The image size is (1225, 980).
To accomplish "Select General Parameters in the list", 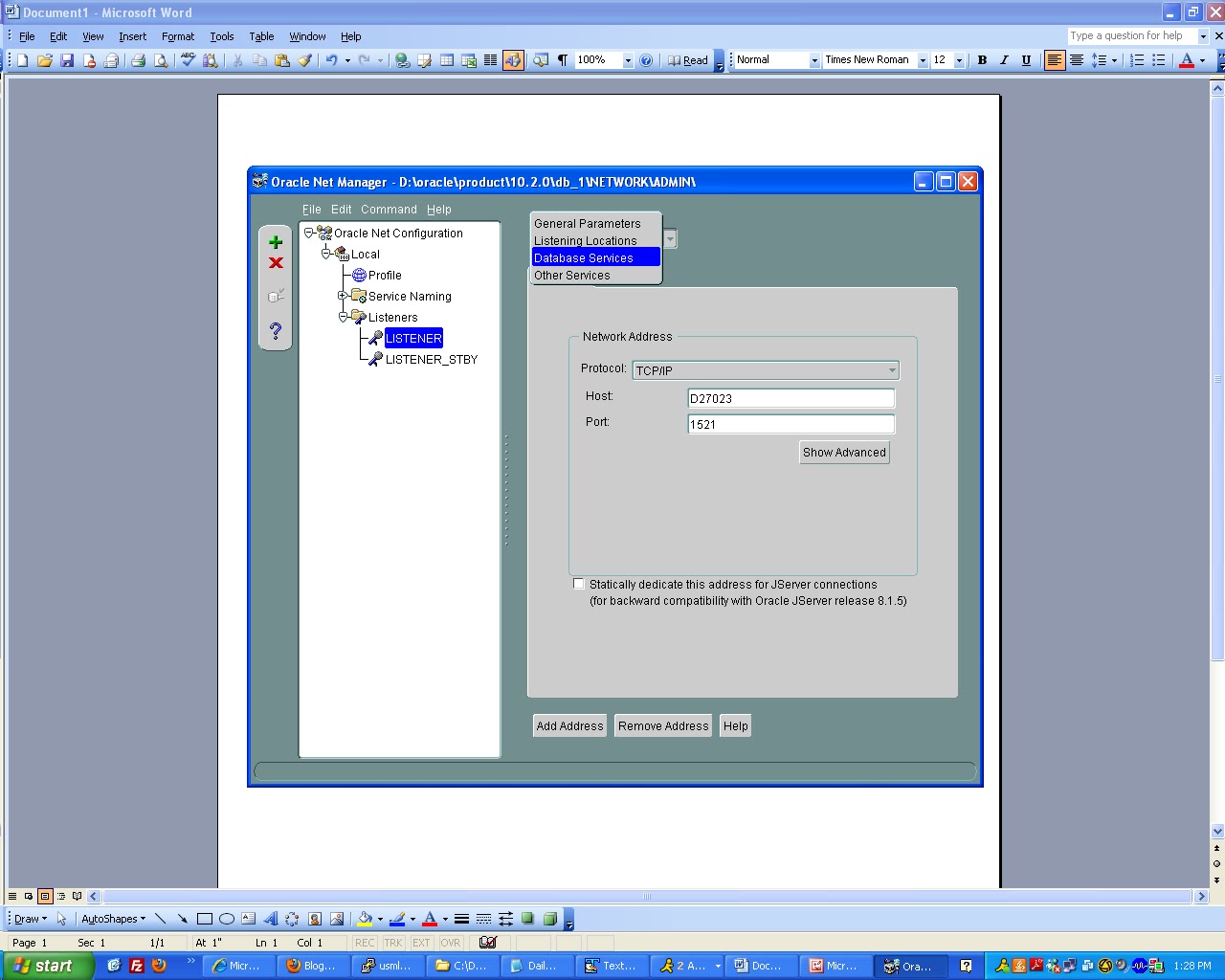I will tap(595, 224).
